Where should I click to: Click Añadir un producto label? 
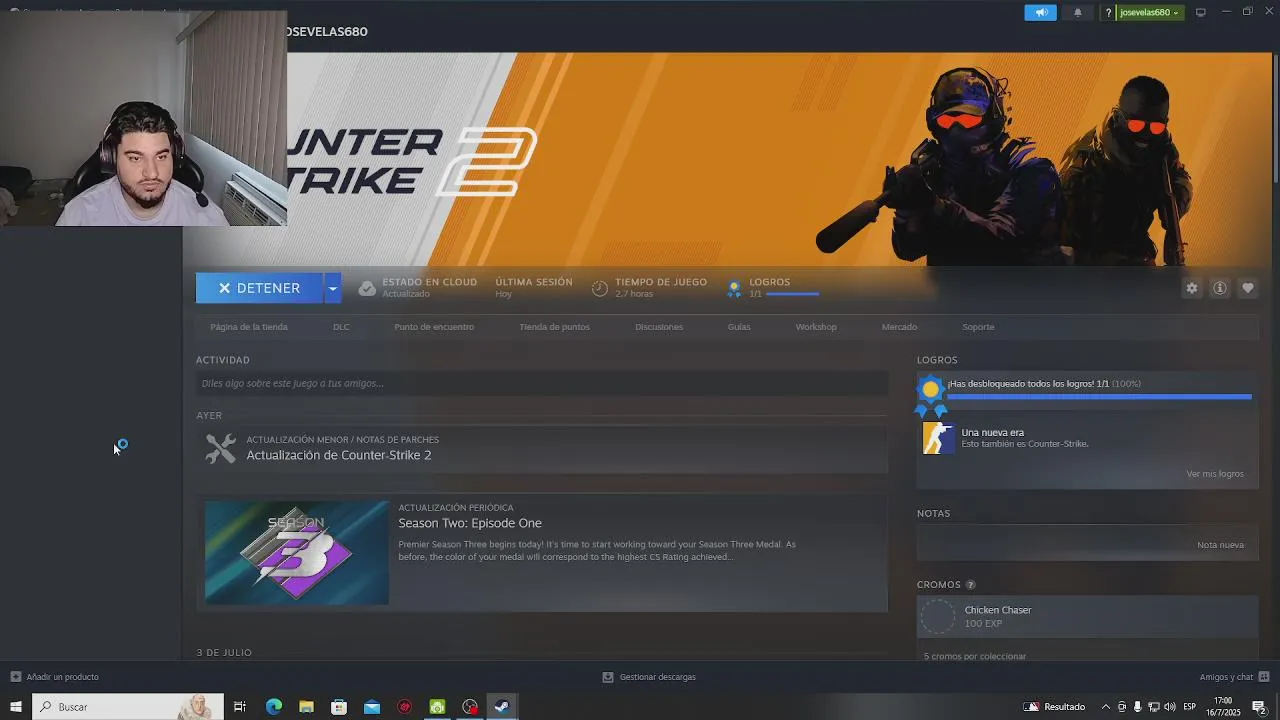(62, 677)
